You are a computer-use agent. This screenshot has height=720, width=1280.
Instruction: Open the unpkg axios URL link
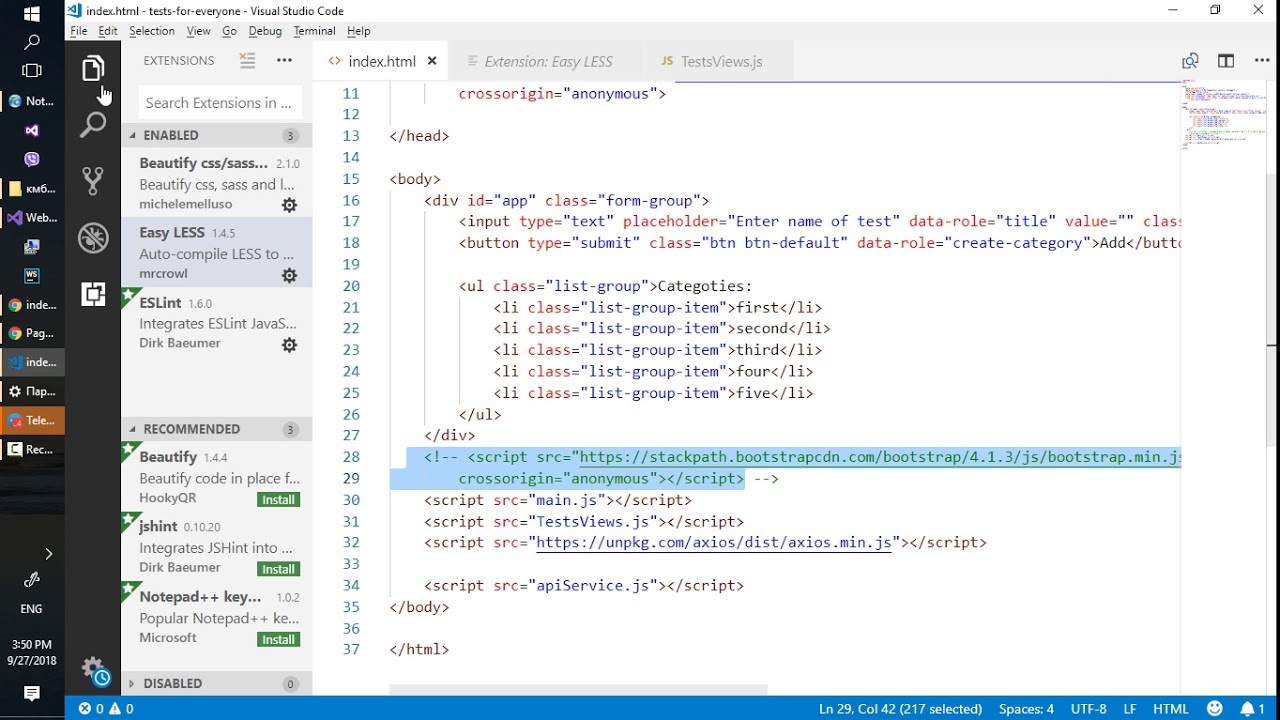pyautogui.click(x=714, y=543)
